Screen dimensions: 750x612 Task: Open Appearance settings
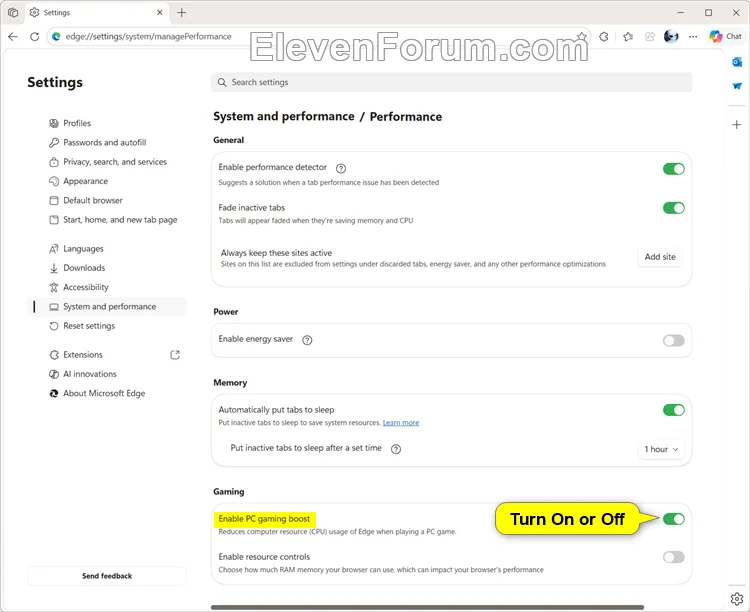[108, 181]
